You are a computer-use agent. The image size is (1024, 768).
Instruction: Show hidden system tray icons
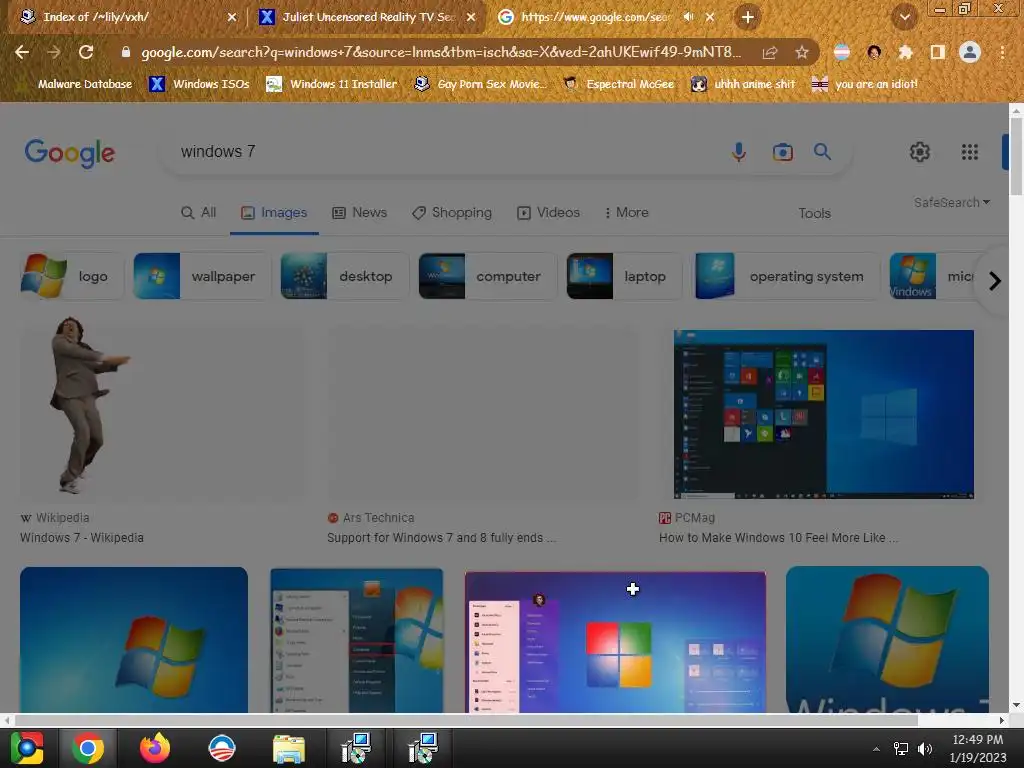pos(876,749)
